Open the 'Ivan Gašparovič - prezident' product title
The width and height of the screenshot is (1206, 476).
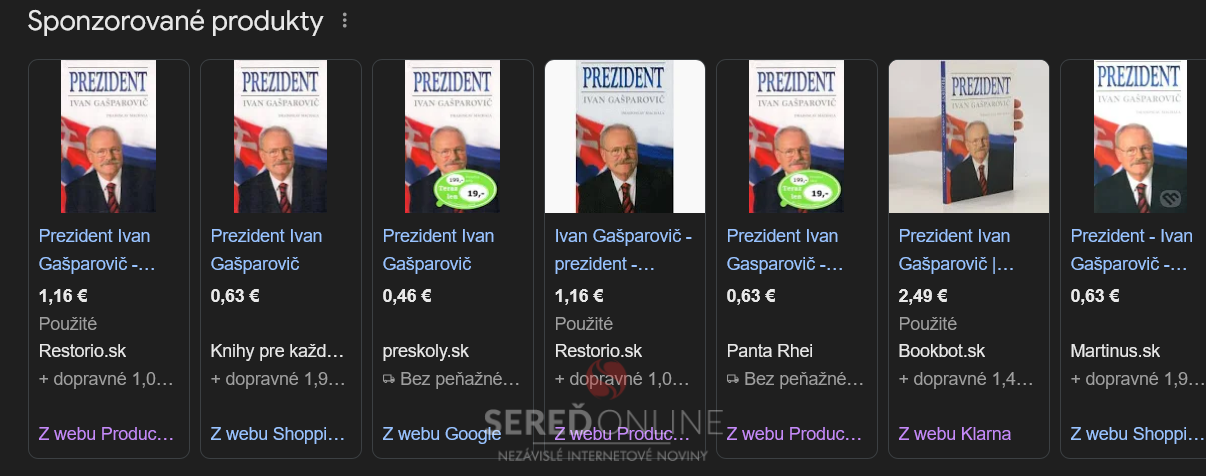tap(624, 250)
